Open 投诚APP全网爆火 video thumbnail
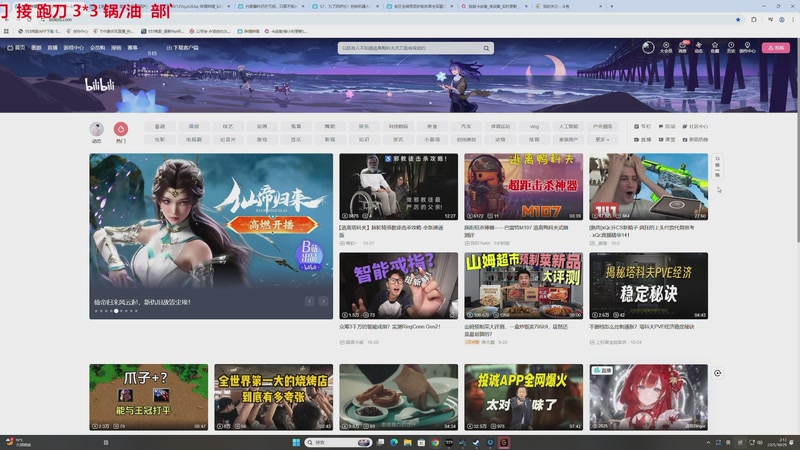The height and width of the screenshot is (450, 800). [523, 397]
